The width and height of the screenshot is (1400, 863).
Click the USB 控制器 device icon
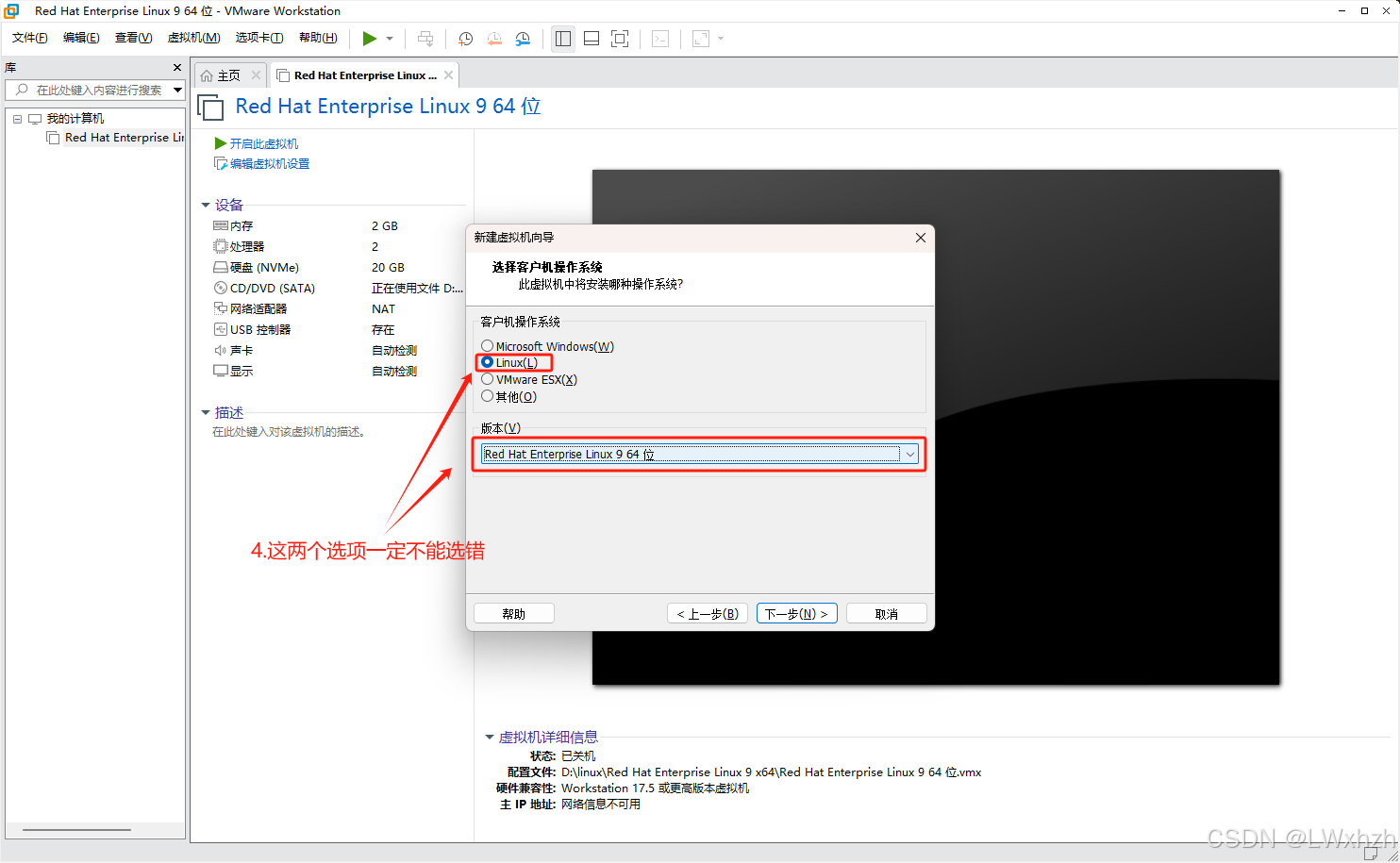(221, 329)
